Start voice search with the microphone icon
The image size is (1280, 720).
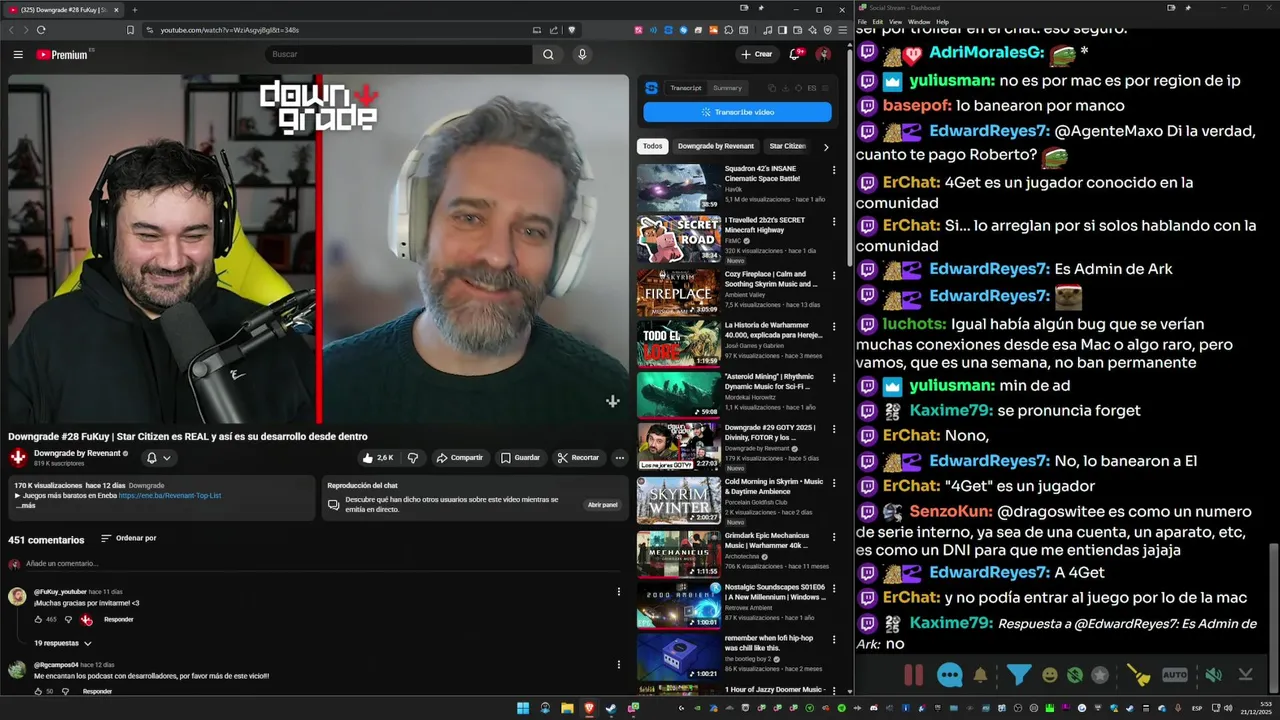[x=582, y=54]
